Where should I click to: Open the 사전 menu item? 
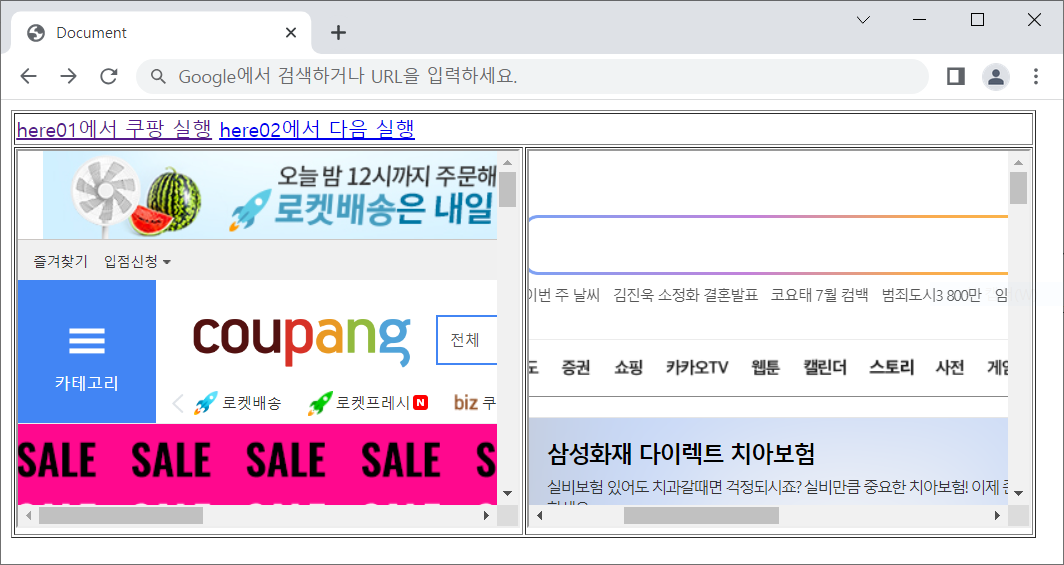(949, 368)
